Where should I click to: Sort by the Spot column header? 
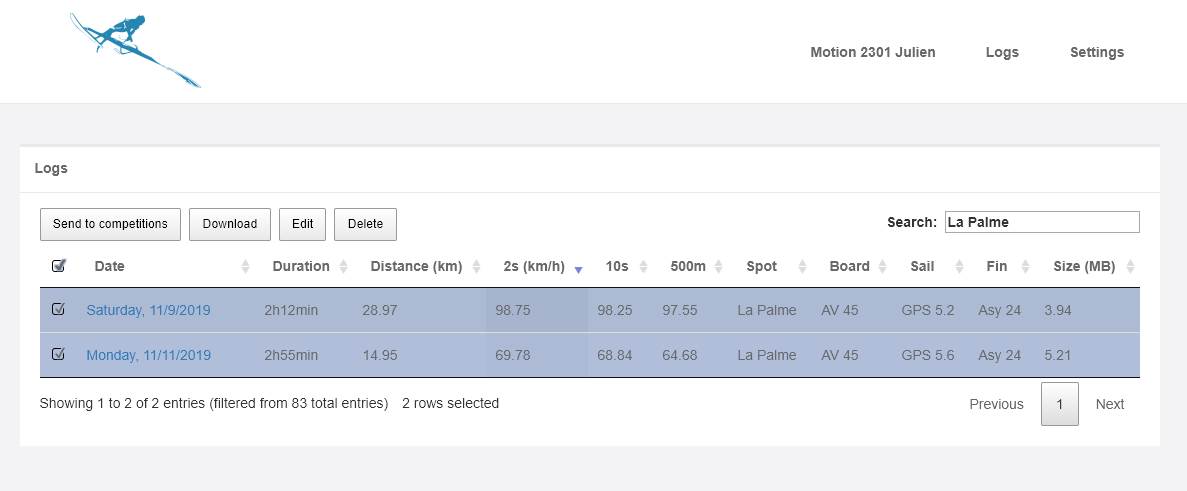762,266
